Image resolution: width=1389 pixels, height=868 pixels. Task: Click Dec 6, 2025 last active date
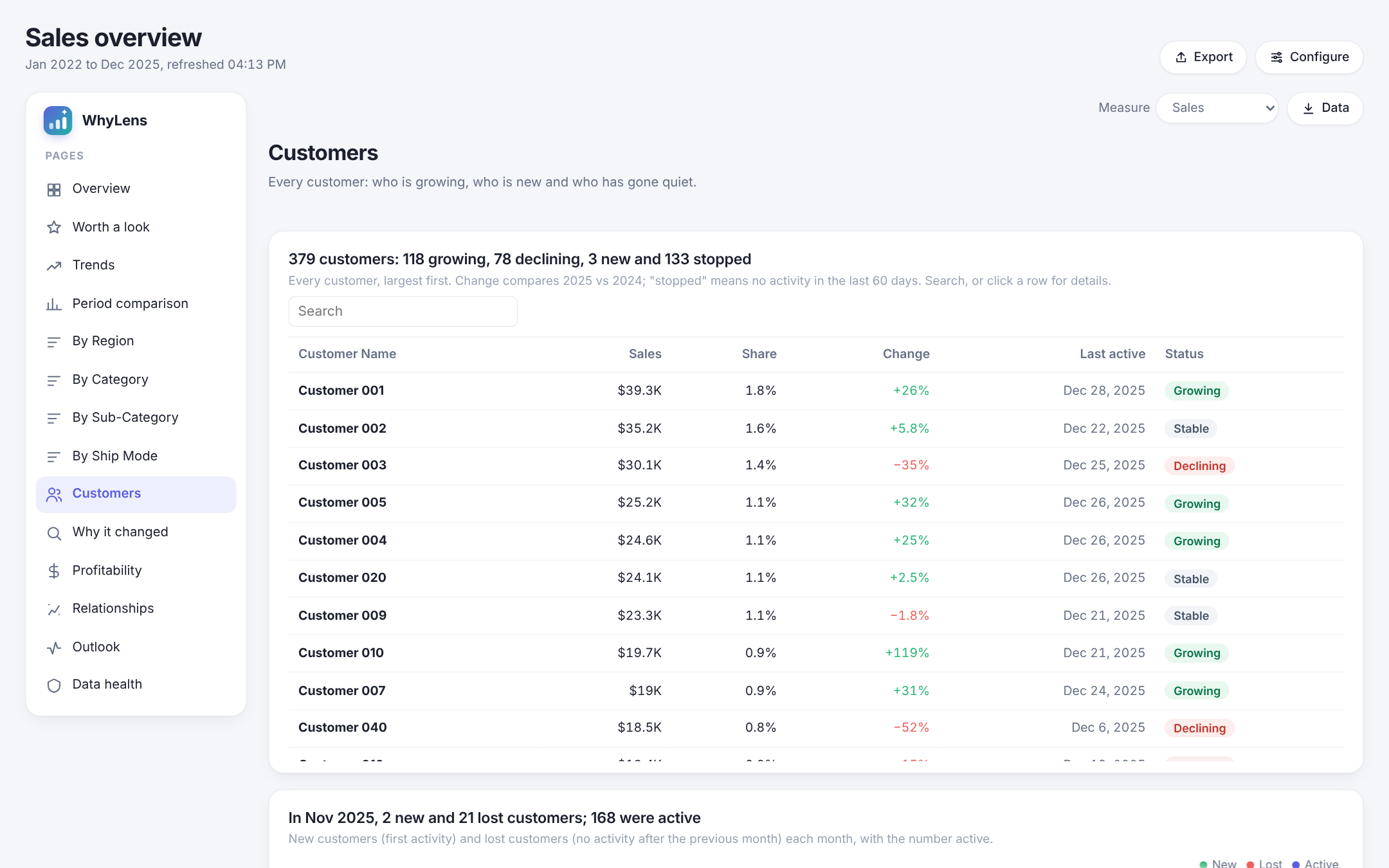(1108, 728)
